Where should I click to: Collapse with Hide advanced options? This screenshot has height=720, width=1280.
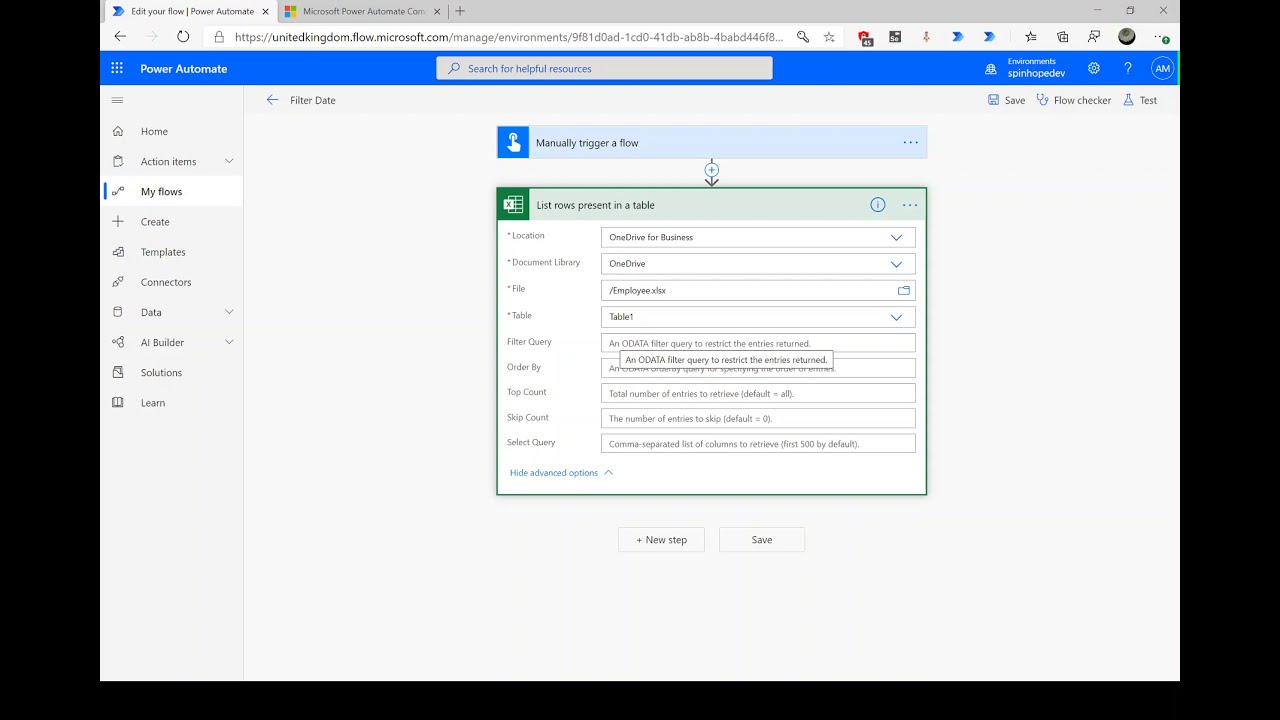(561, 473)
